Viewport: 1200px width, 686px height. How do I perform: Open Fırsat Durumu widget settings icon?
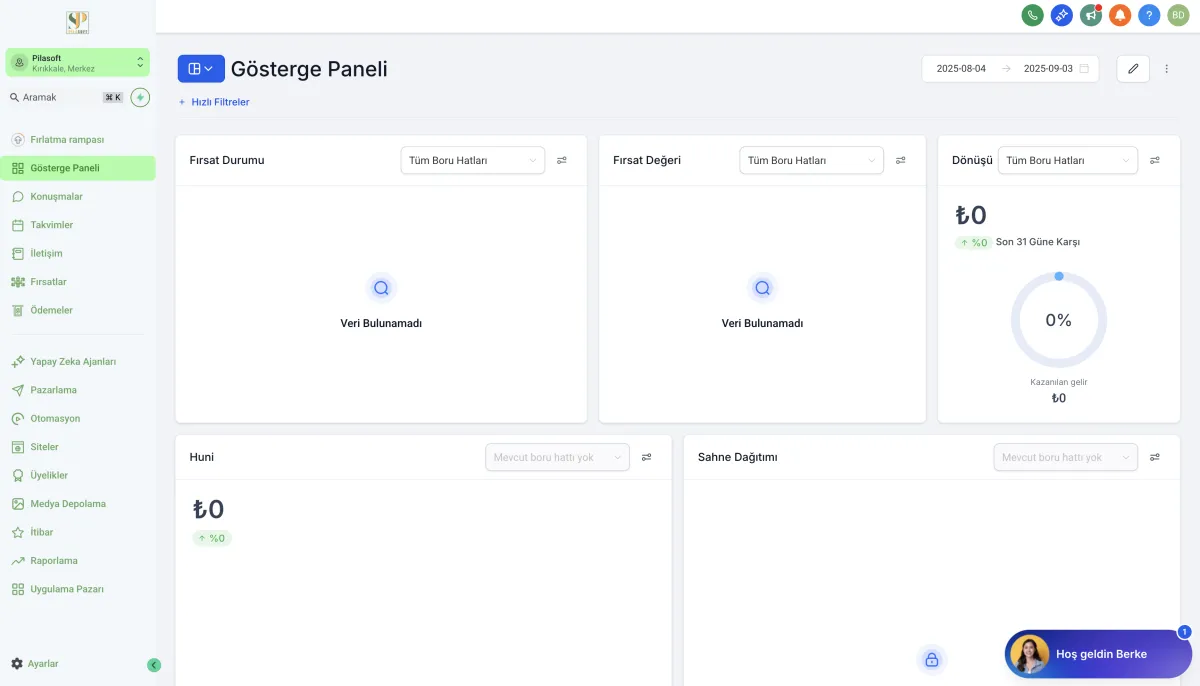562,160
